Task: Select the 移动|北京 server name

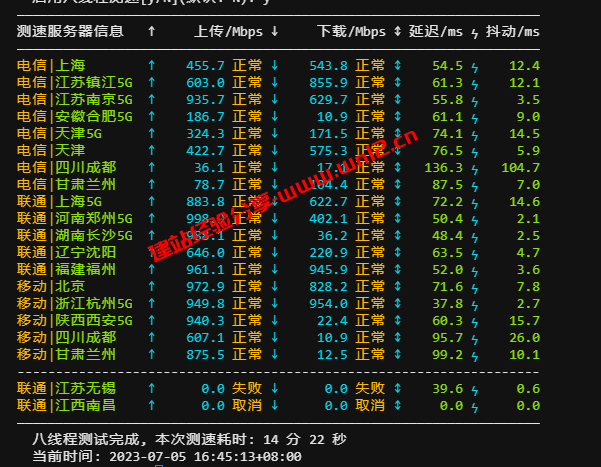Action: [51, 286]
